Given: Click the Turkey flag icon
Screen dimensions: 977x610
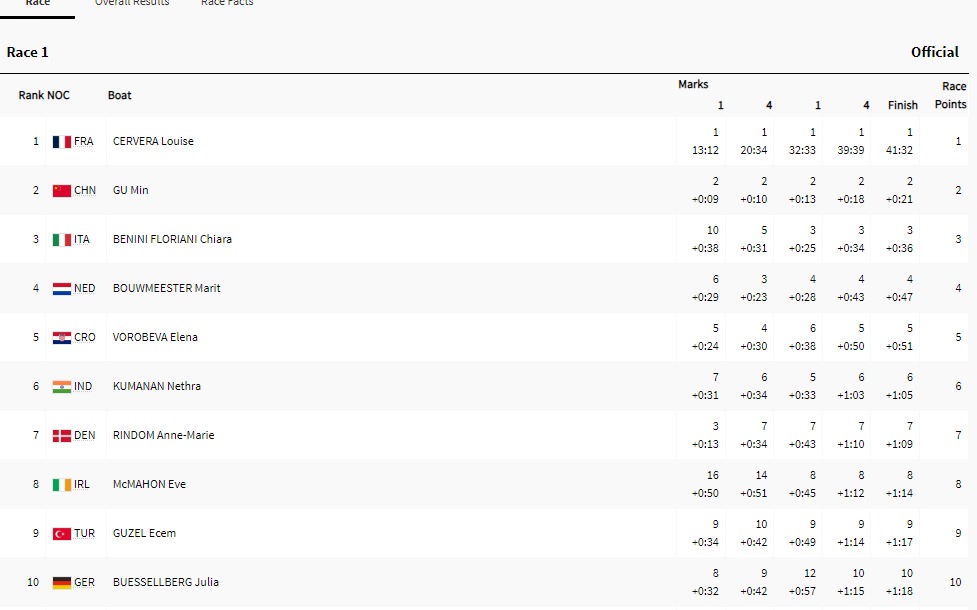Looking at the screenshot, I should 62,534.
